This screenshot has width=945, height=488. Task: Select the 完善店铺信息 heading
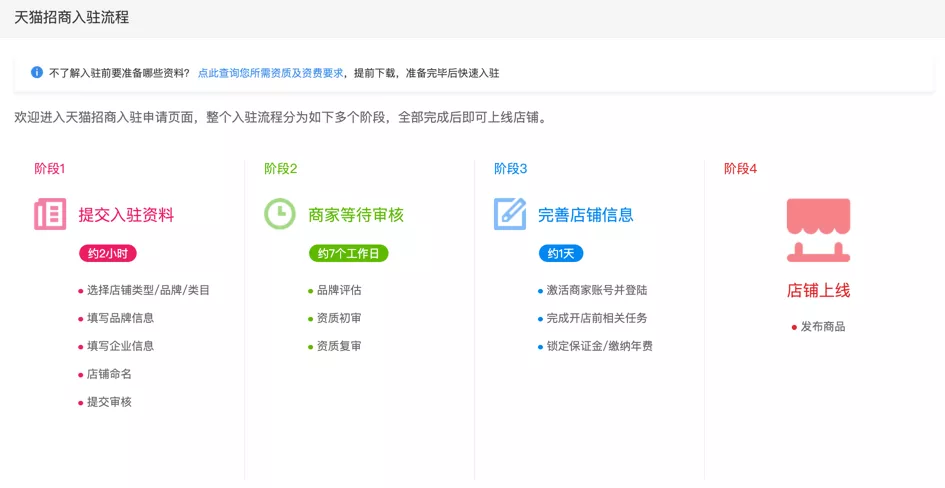click(x=586, y=215)
